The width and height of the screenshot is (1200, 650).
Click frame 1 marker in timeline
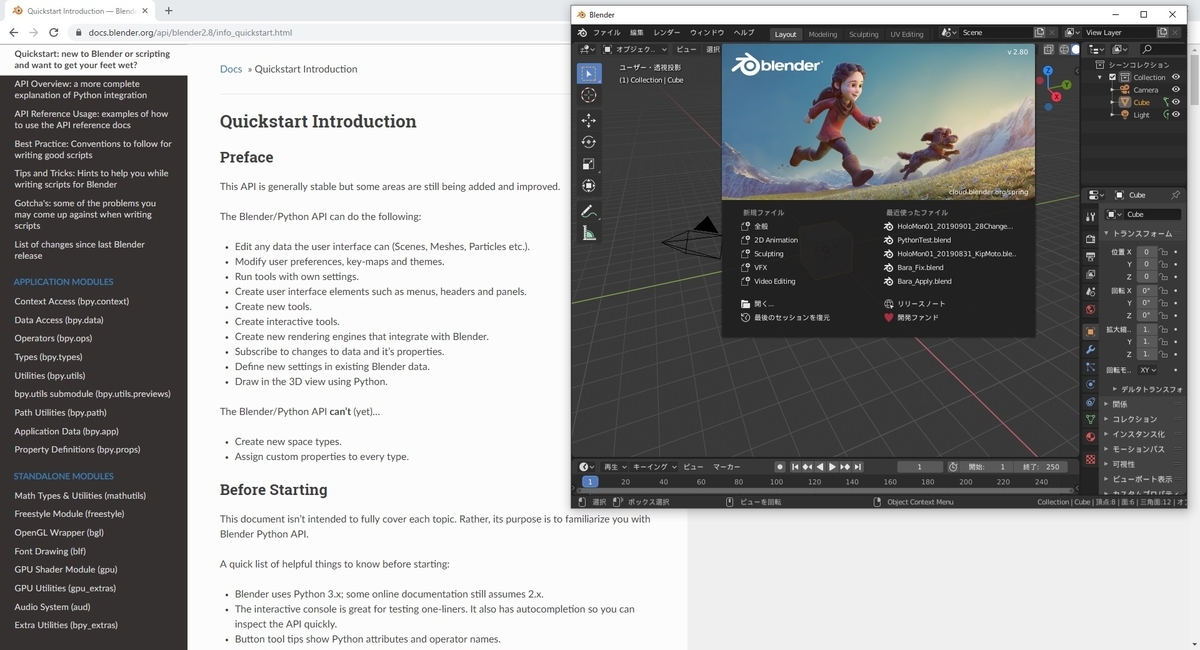click(x=589, y=482)
